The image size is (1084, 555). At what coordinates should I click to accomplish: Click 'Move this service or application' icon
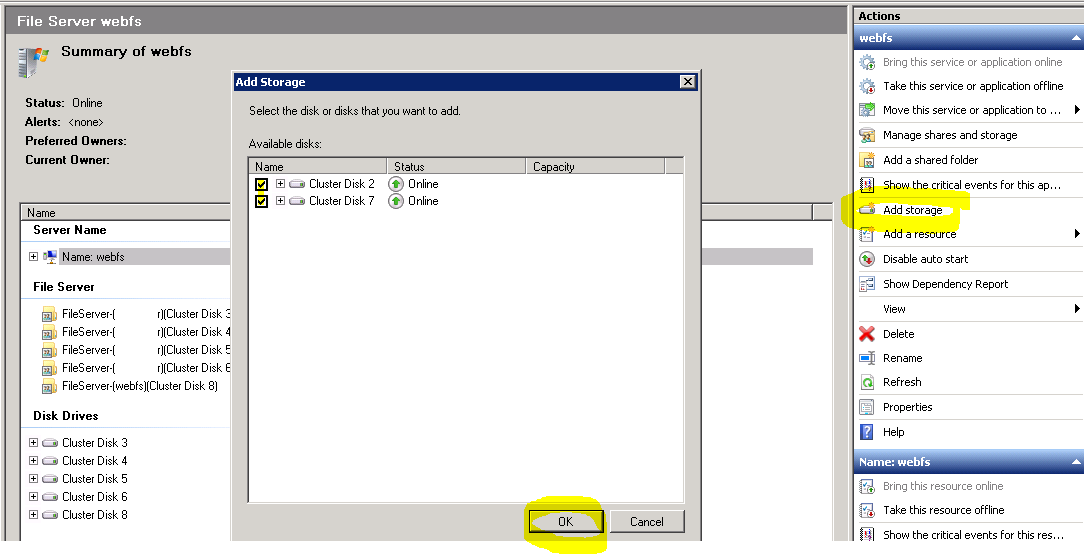point(867,110)
